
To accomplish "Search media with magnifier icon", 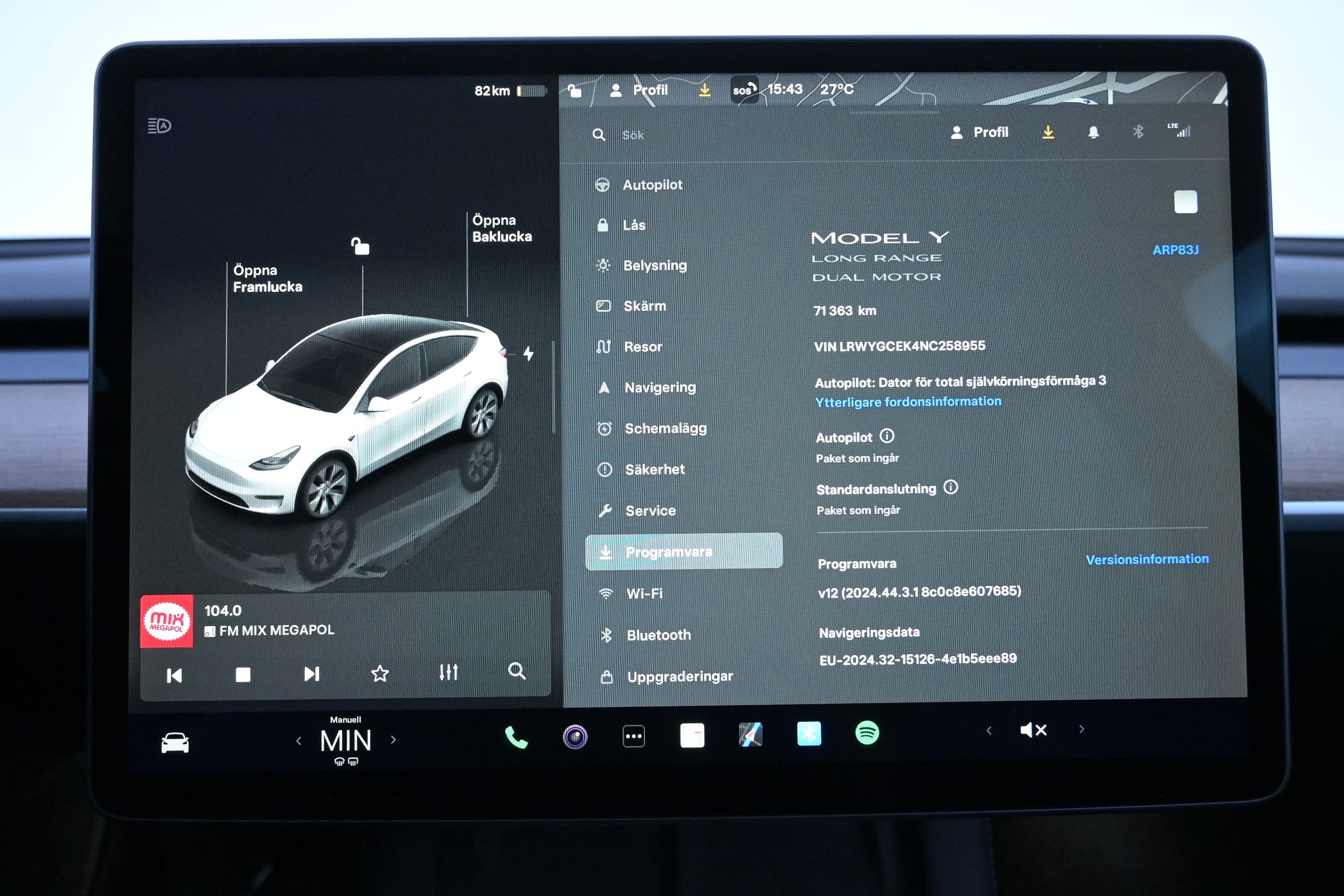I will [x=517, y=671].
